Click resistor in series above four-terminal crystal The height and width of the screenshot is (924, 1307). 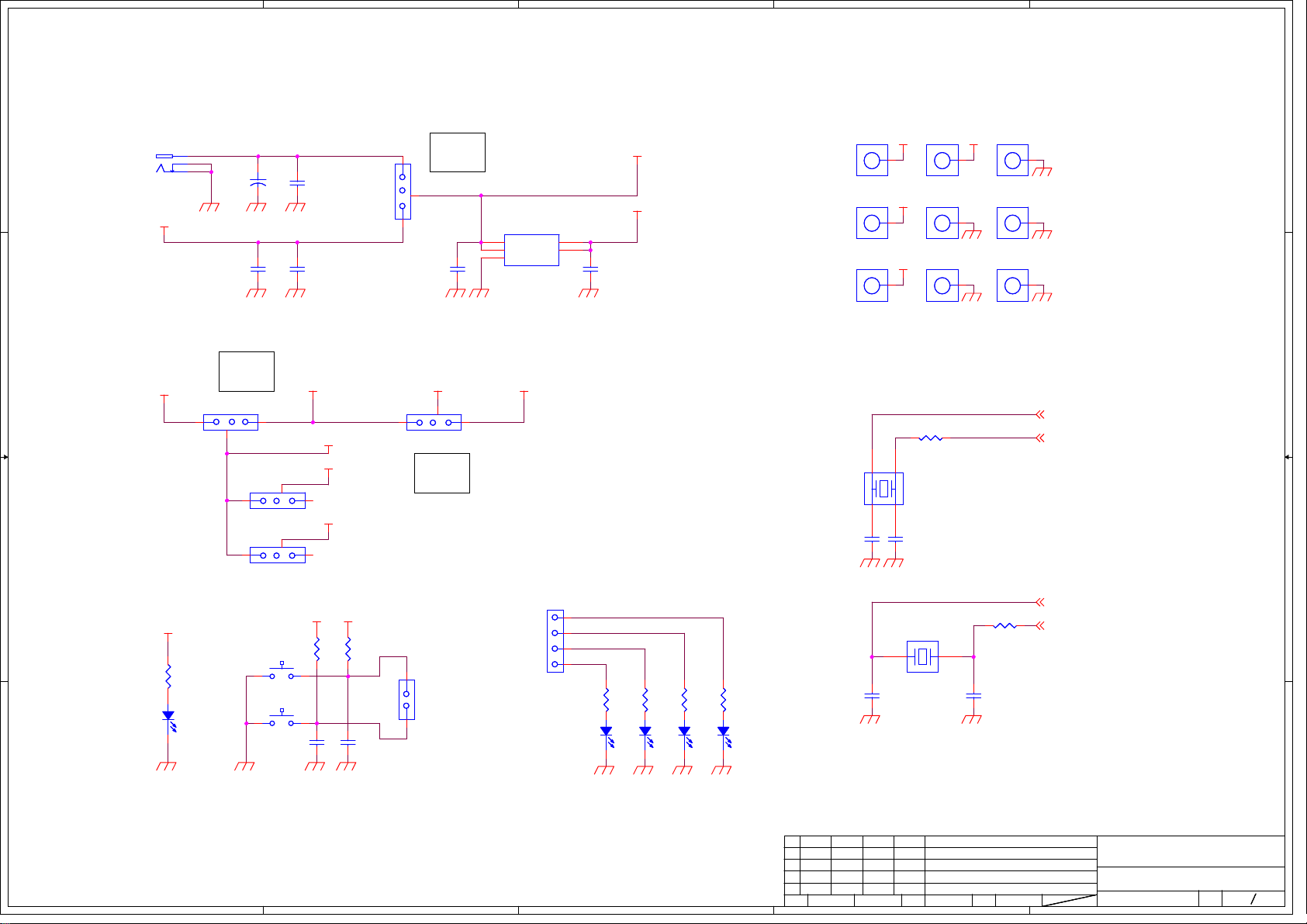tap(931, 438)
